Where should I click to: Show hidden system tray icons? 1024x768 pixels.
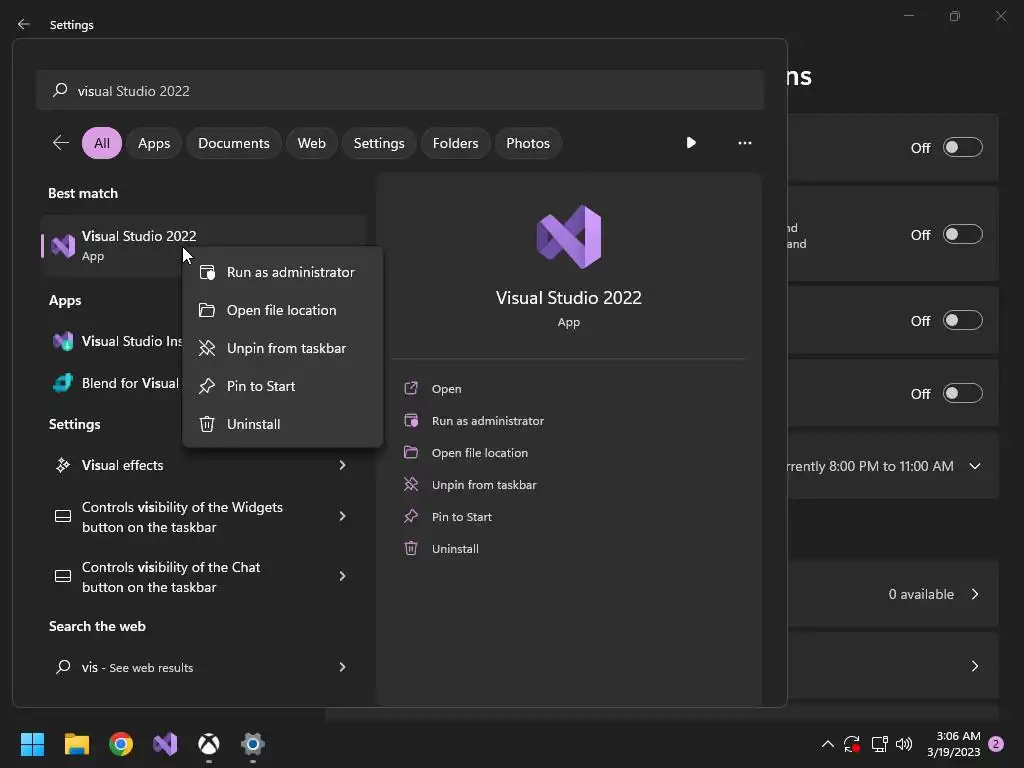click(827, 744)
